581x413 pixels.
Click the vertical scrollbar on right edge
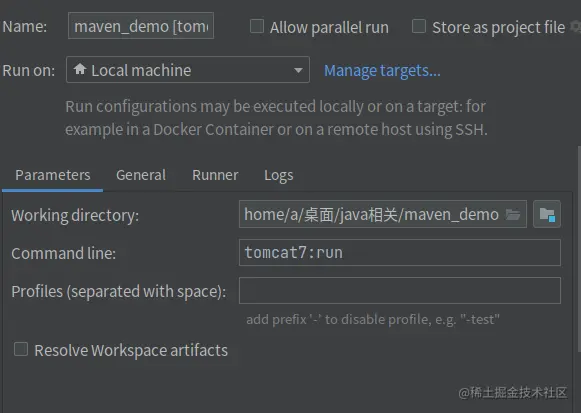579,248
